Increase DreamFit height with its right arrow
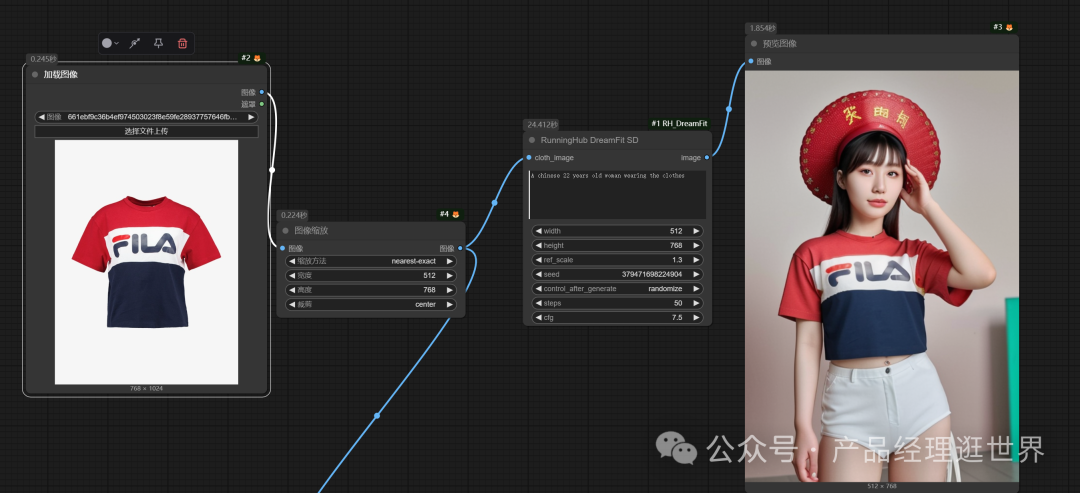This screenshot has width=1080, height=493. tap(696, 245)
